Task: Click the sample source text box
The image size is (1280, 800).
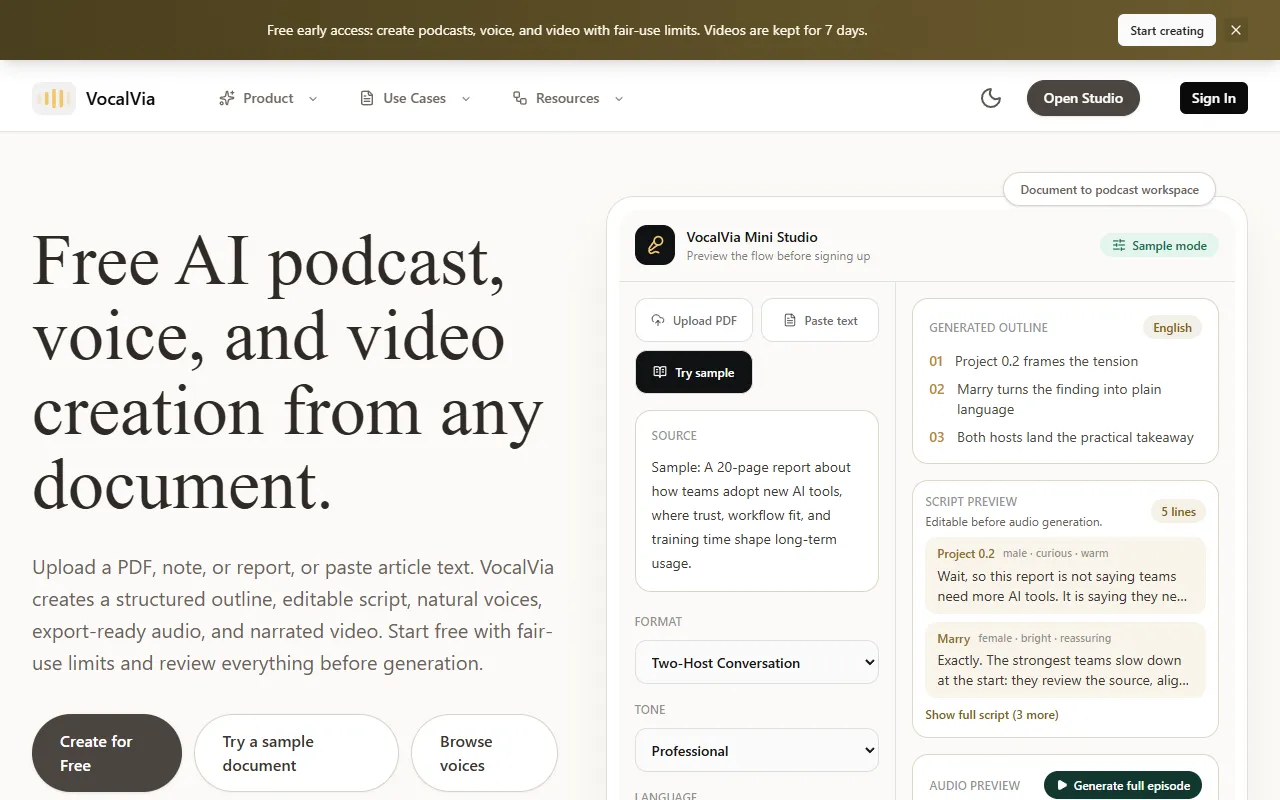Action: point(757,501)
